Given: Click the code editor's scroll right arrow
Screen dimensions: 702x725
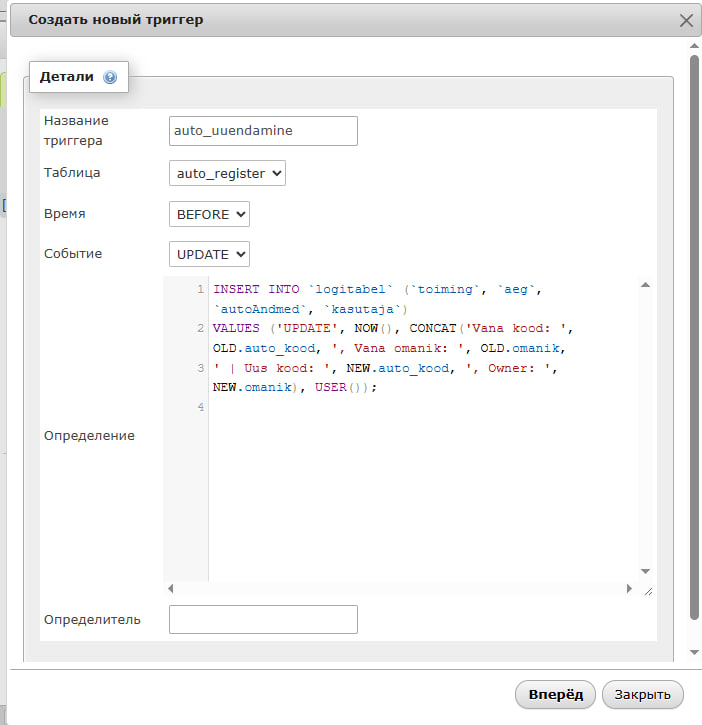Looking at the screenshot, I should 629,589.
